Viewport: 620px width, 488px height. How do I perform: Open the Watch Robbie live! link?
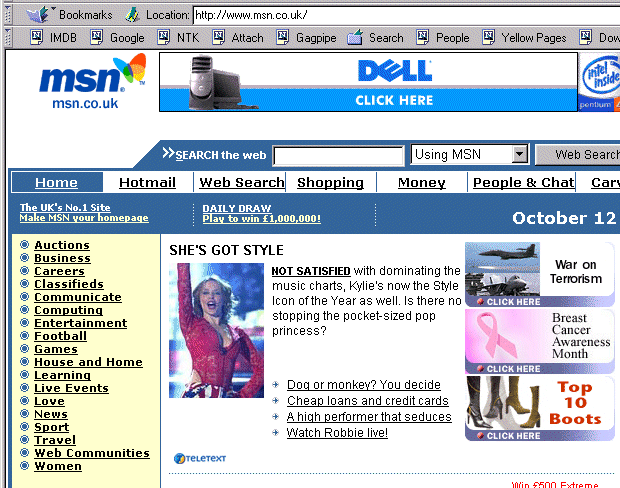337,433
